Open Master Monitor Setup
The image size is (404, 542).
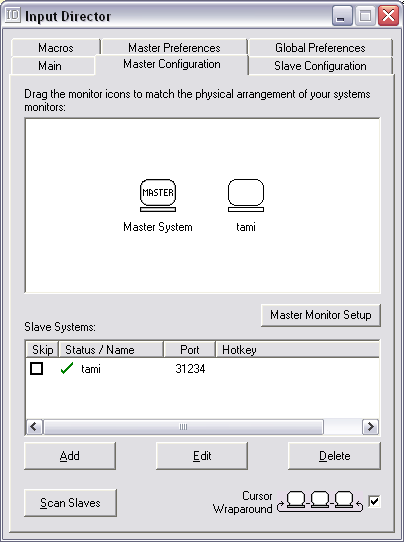coord(321,315)
